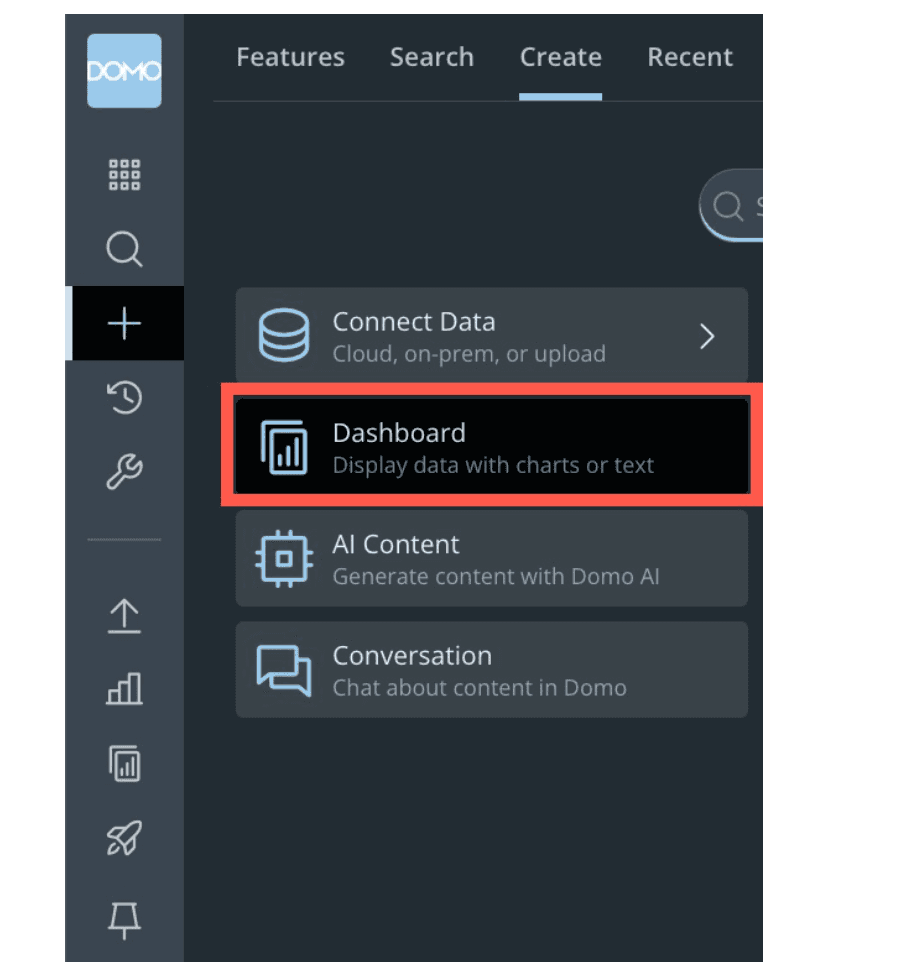Open the apps grid icon
Screen dimensions: 916x962
click(125, 175)
